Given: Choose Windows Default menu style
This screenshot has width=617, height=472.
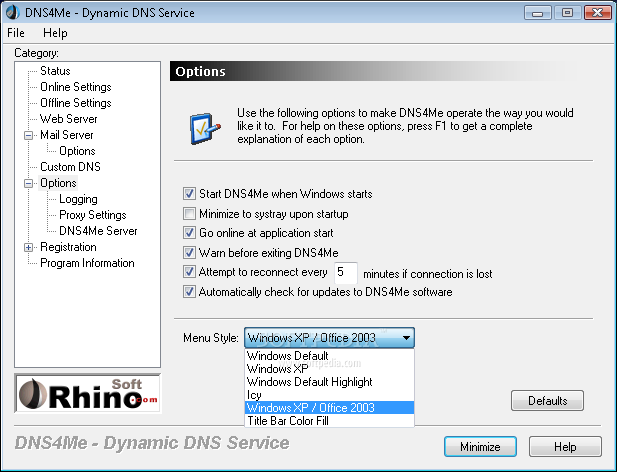Looking at the screenshot, I should pyautogui.click(x=329, y=356).
